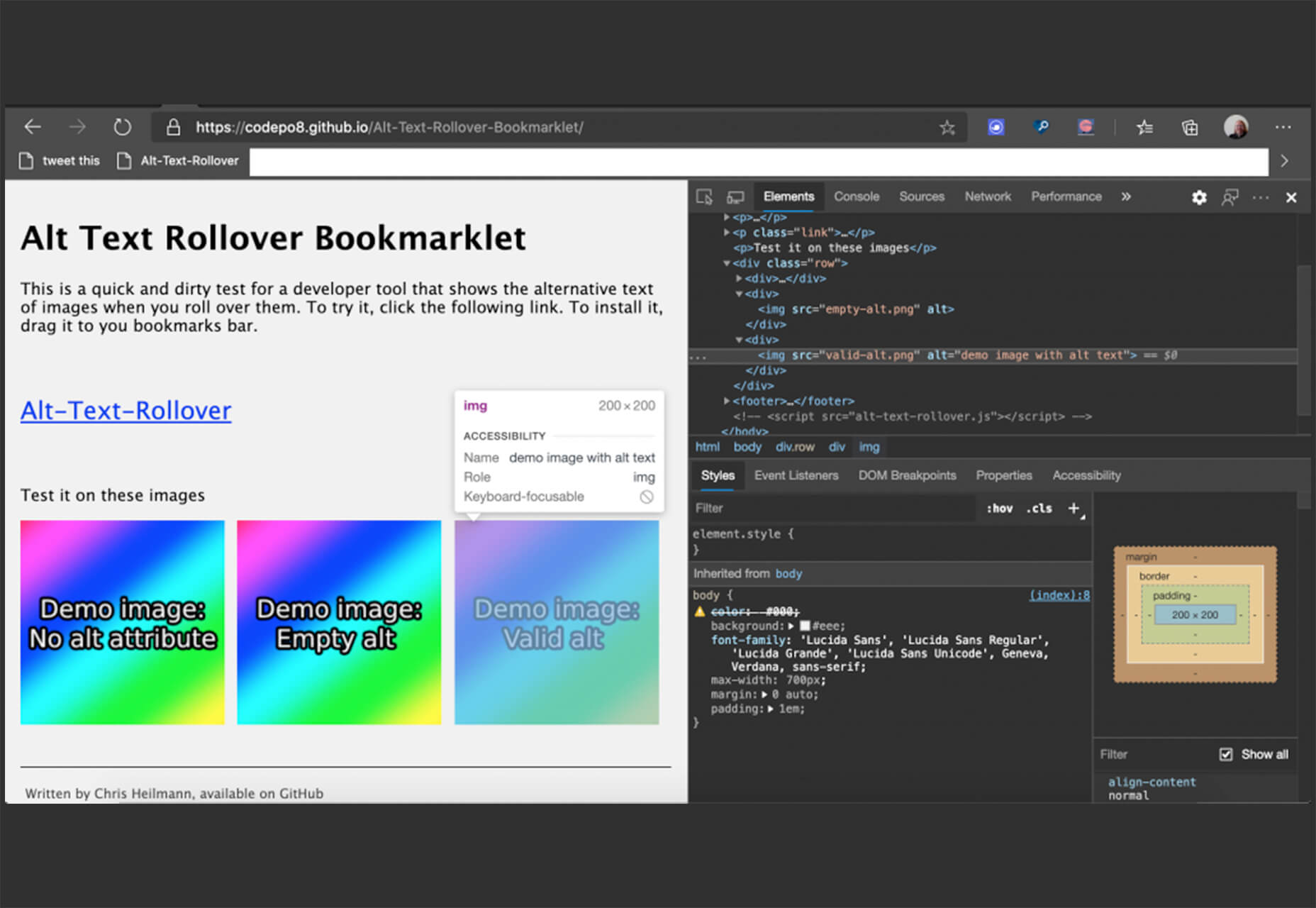Click the No alt attribute demo image
The height and width of the screenshot is (908, 1316).
122,623
